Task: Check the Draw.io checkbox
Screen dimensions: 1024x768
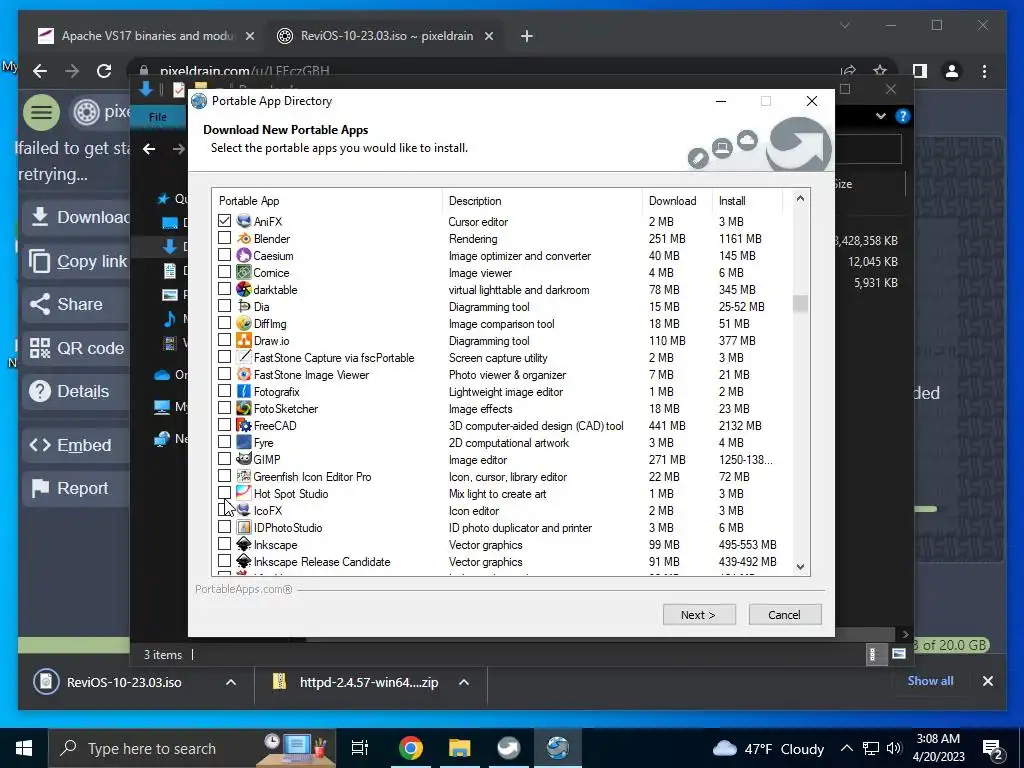Action: (224, 340)
